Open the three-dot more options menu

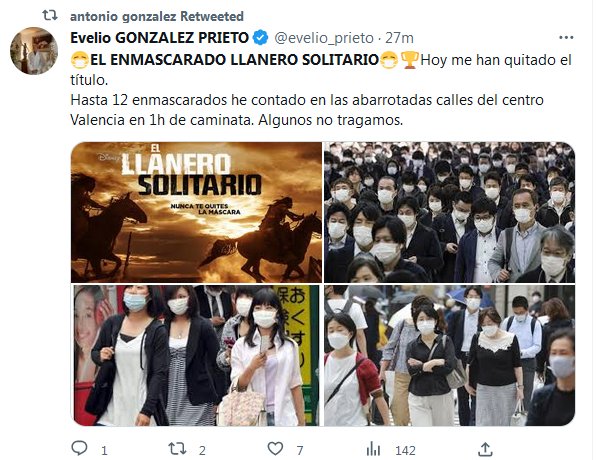point(566,37)
